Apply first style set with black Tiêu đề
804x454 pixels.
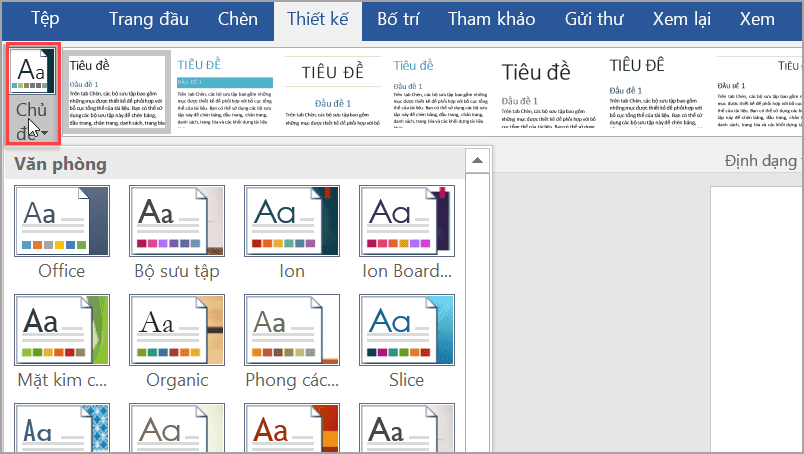click(x=117, y=92)
